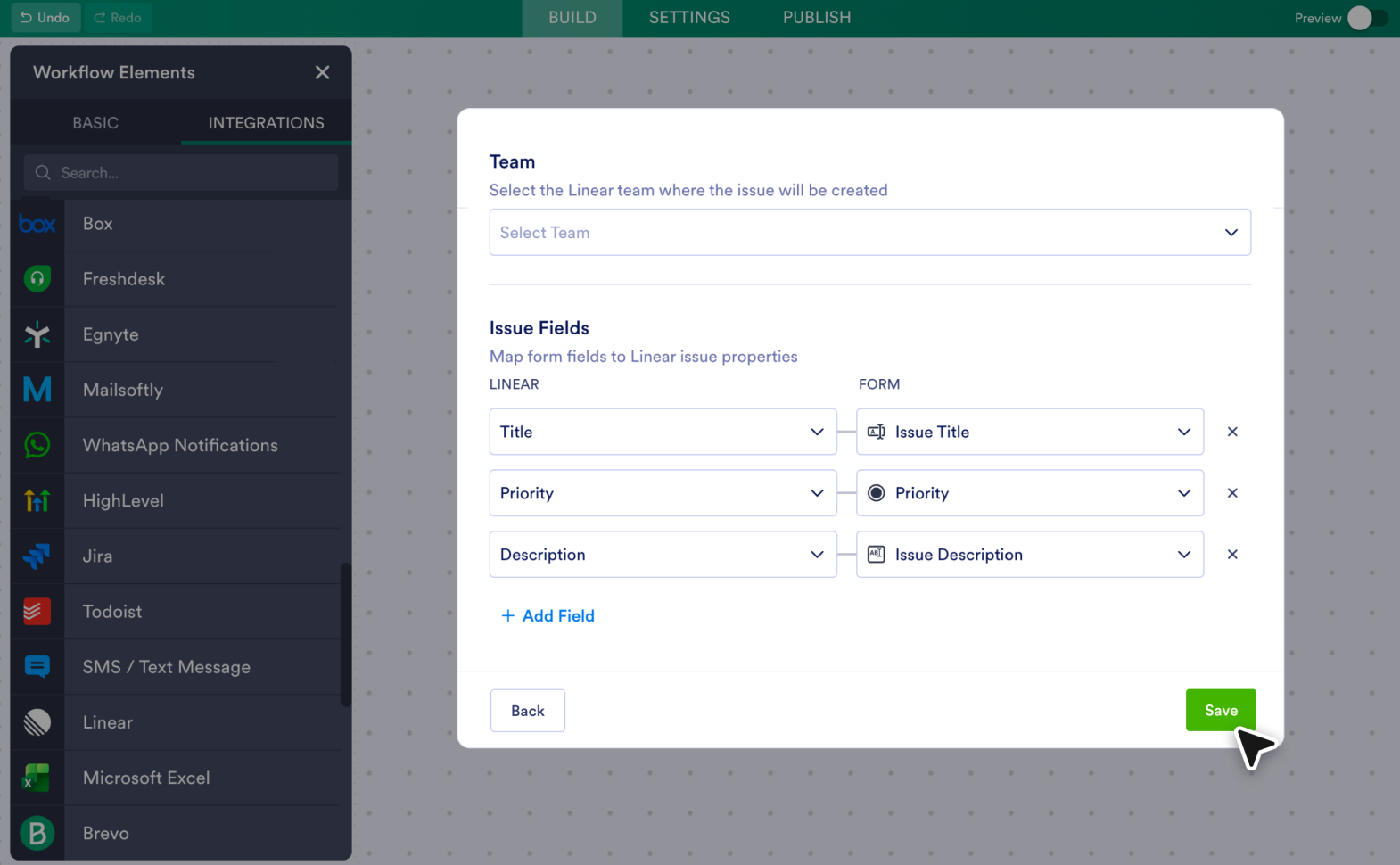
Task: Click the Back button
Action: [x=528, y=711]
